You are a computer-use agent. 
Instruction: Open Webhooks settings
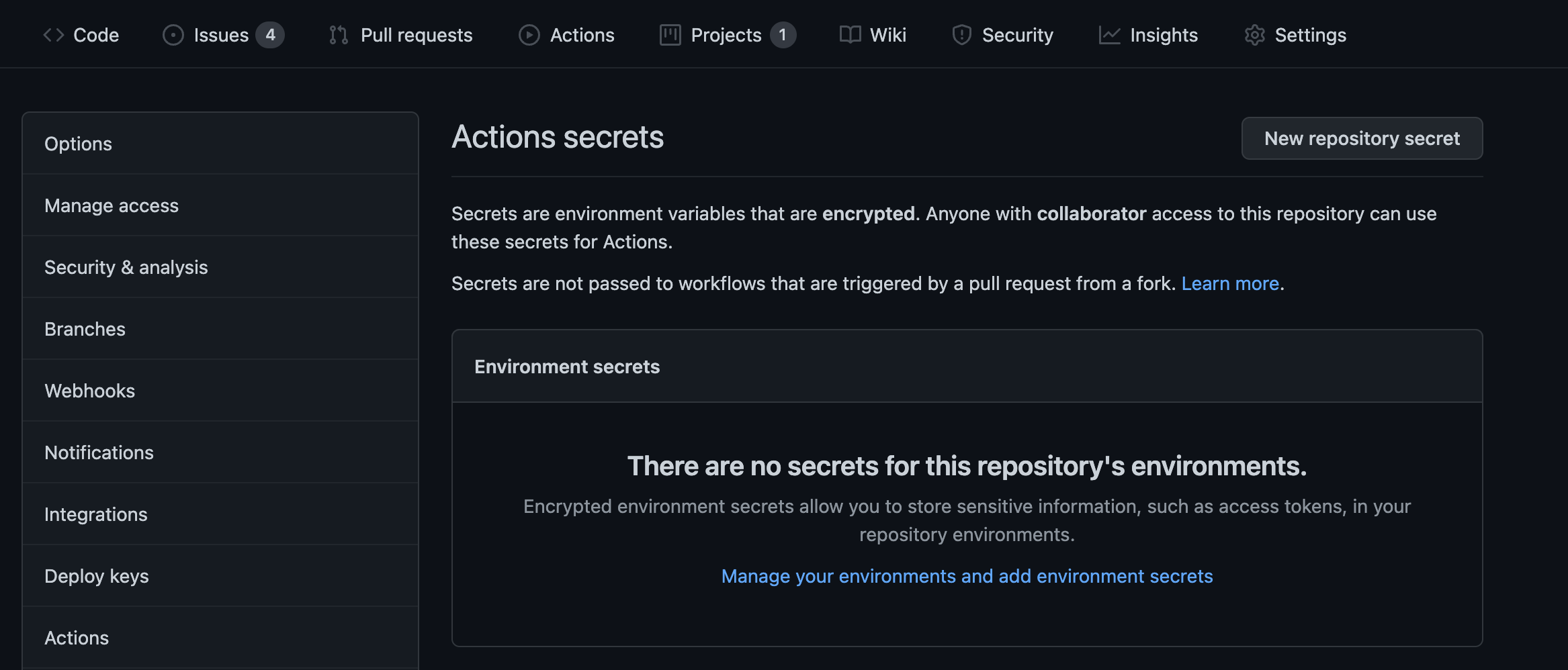[89, 390]
